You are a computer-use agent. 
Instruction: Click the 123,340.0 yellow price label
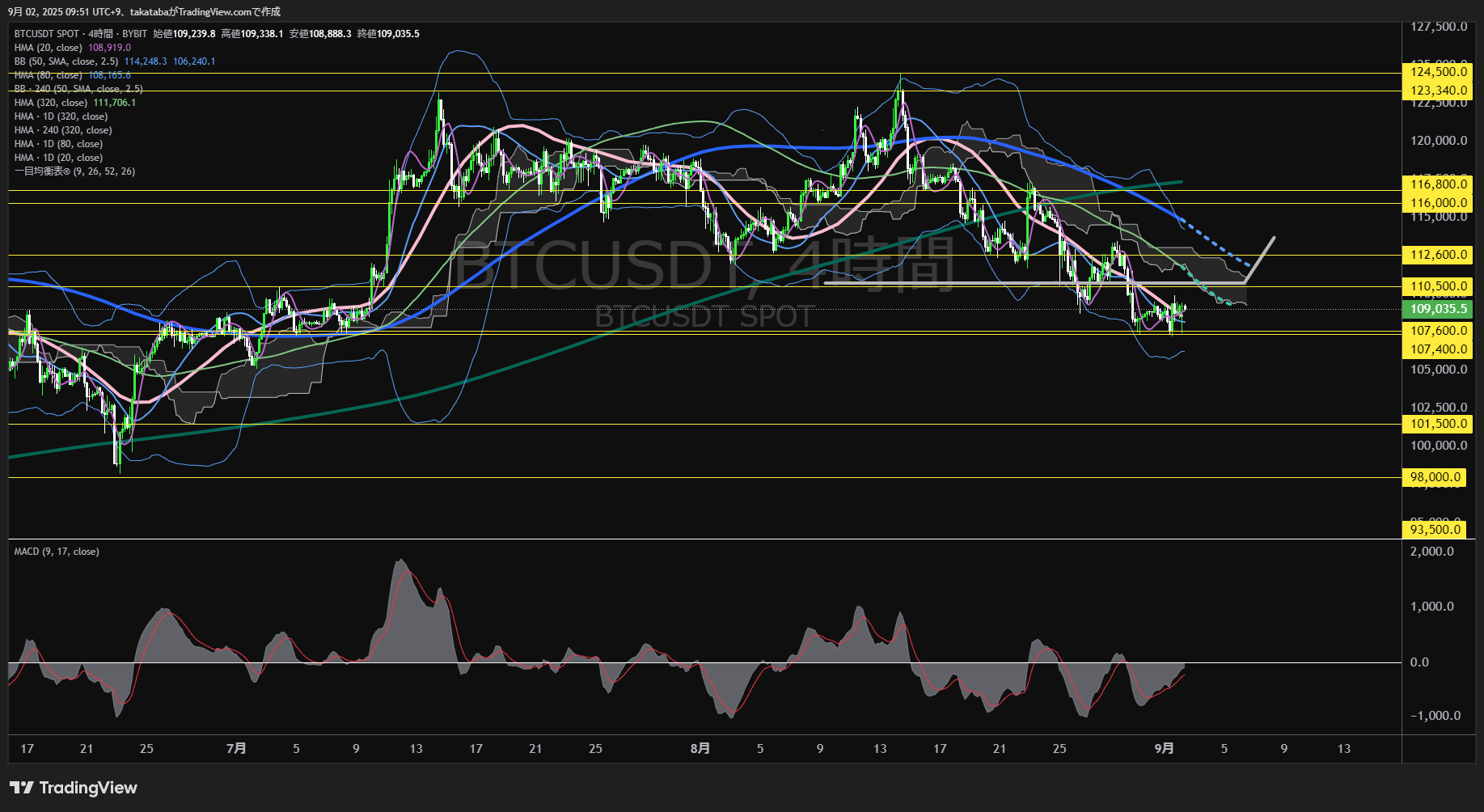click(1438, 91)
